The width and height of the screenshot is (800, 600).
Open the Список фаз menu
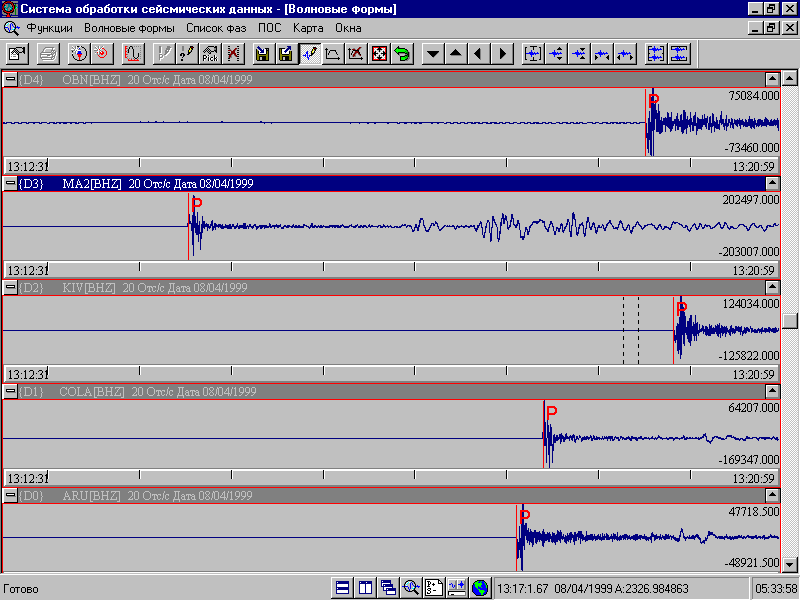[x=216, y=28]
